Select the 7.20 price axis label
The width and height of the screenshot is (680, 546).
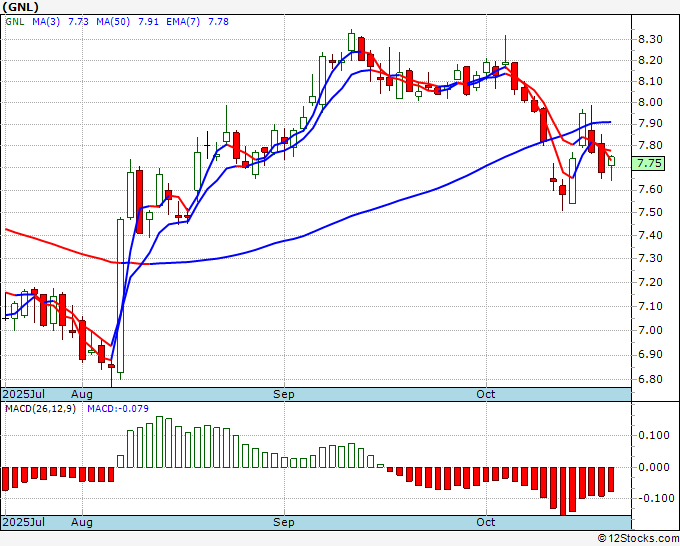point(651,282)
